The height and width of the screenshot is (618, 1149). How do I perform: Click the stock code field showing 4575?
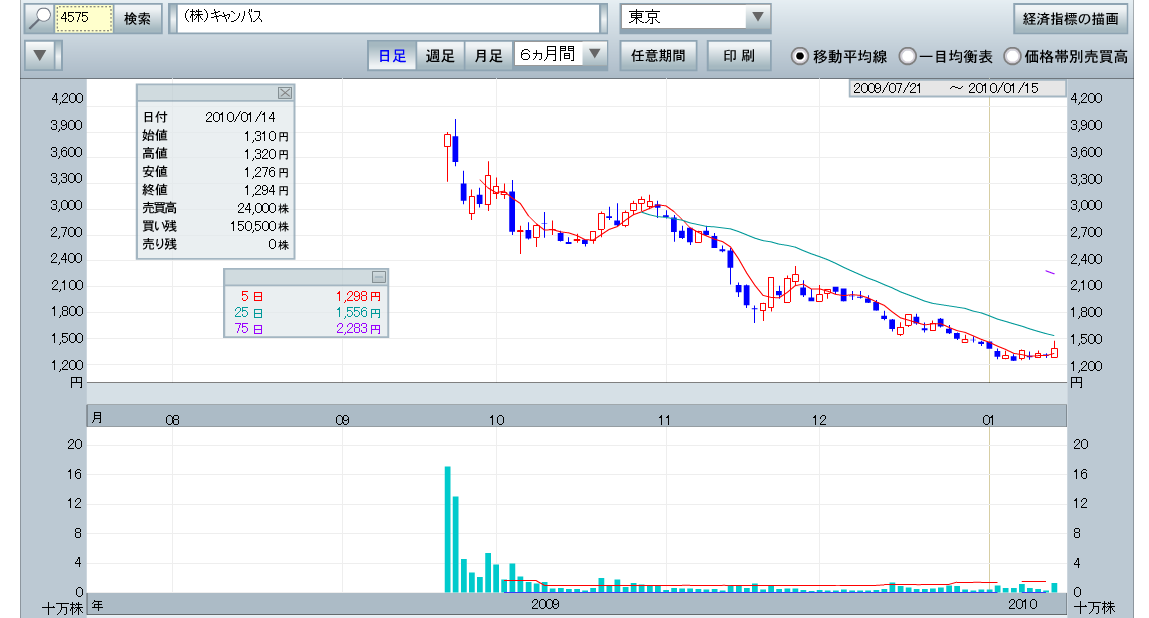point(83,19)
